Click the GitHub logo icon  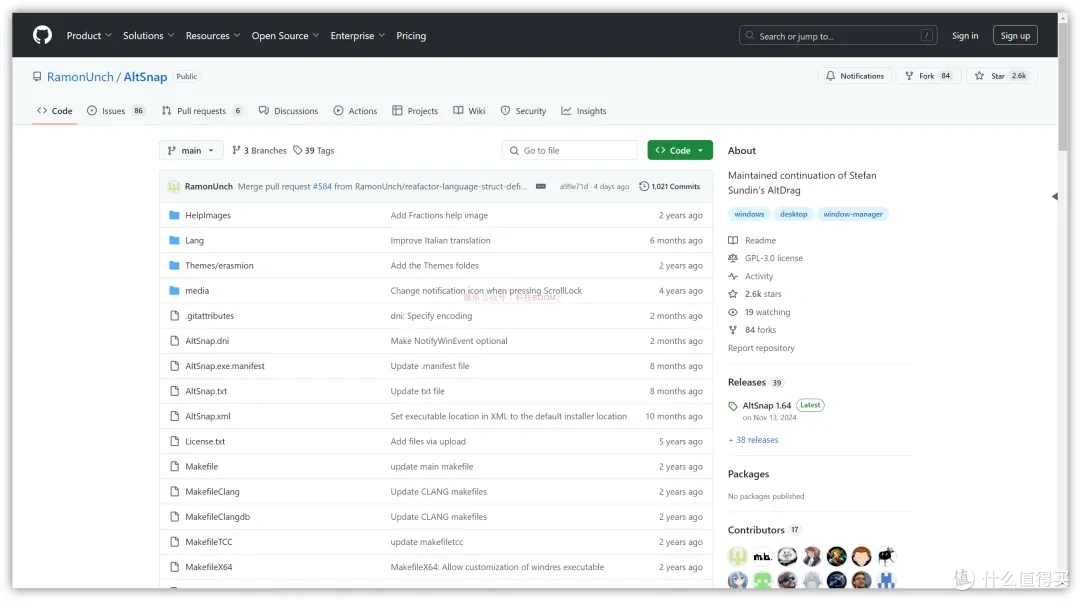pos(43,35)
